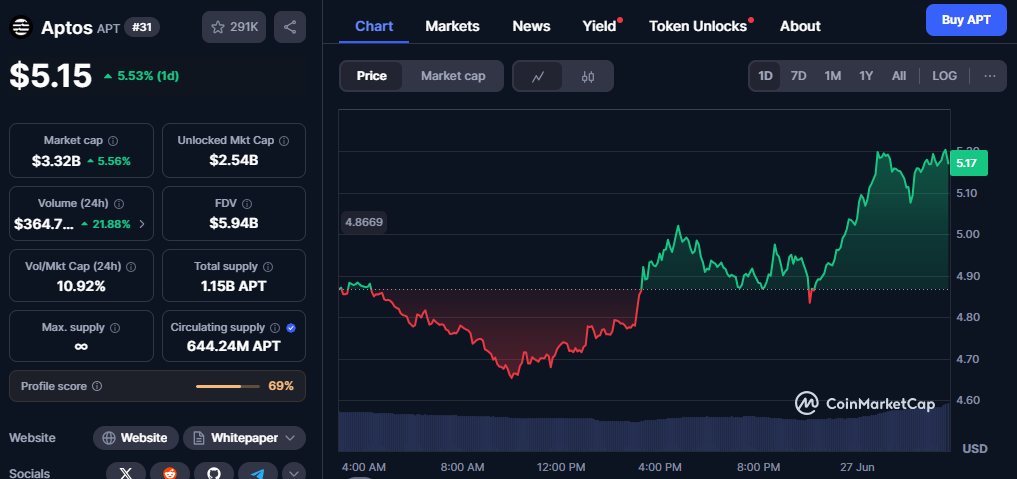1017x479 pixels.
Task: Share Aptos using the share icon
Action: coord(290,27)
